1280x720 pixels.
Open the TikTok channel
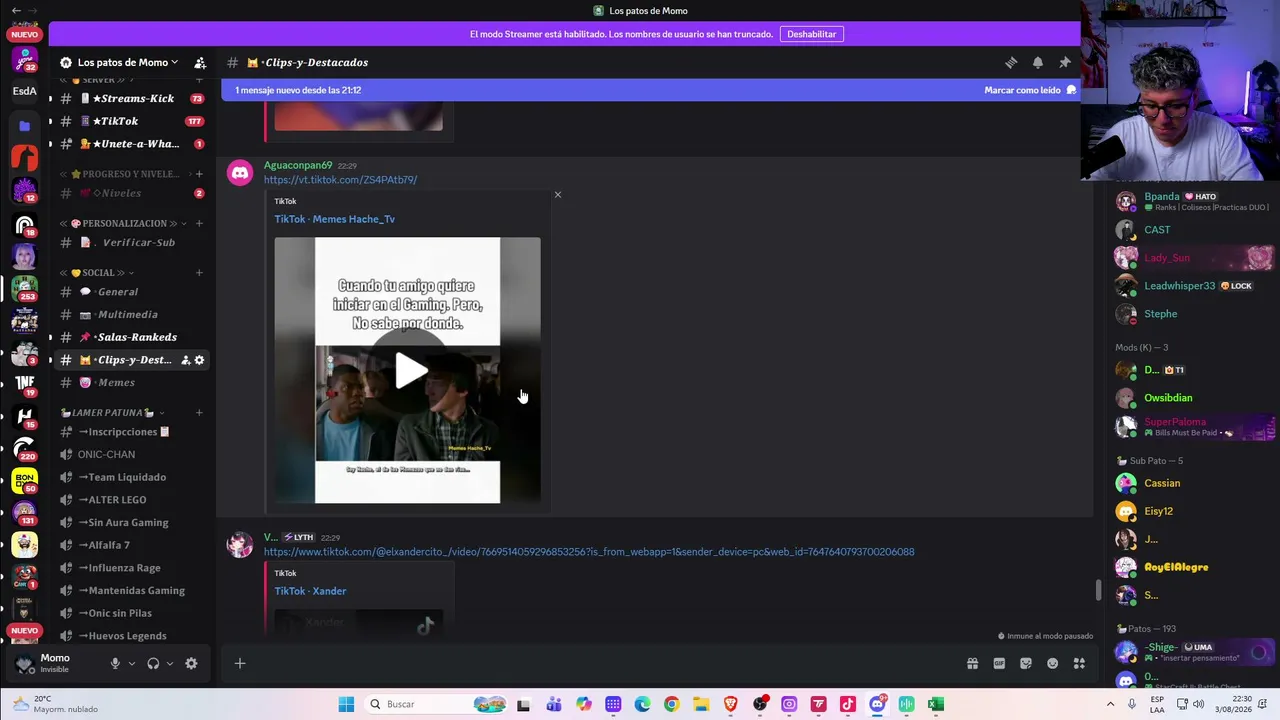[131, 121]
